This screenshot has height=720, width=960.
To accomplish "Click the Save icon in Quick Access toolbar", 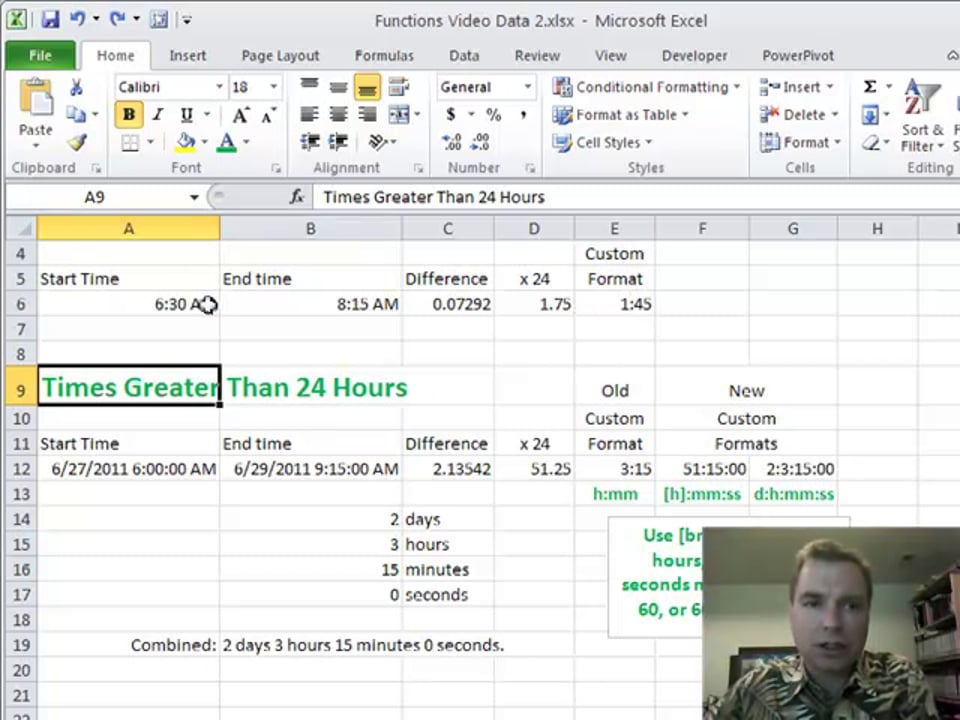I will pos(51,20).
